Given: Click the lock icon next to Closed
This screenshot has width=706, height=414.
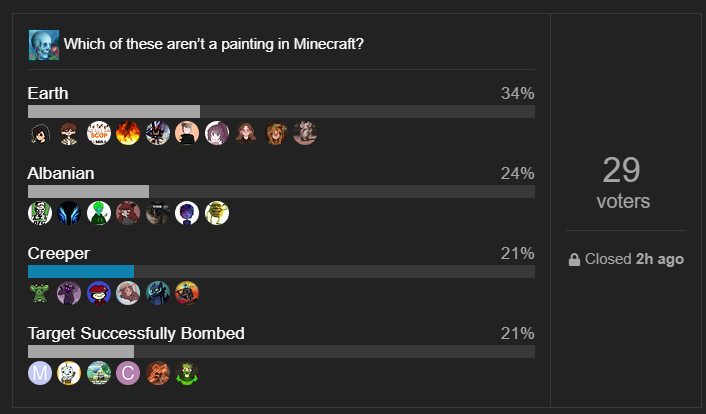Looking at the screenshot, I should tap(574, 259).
